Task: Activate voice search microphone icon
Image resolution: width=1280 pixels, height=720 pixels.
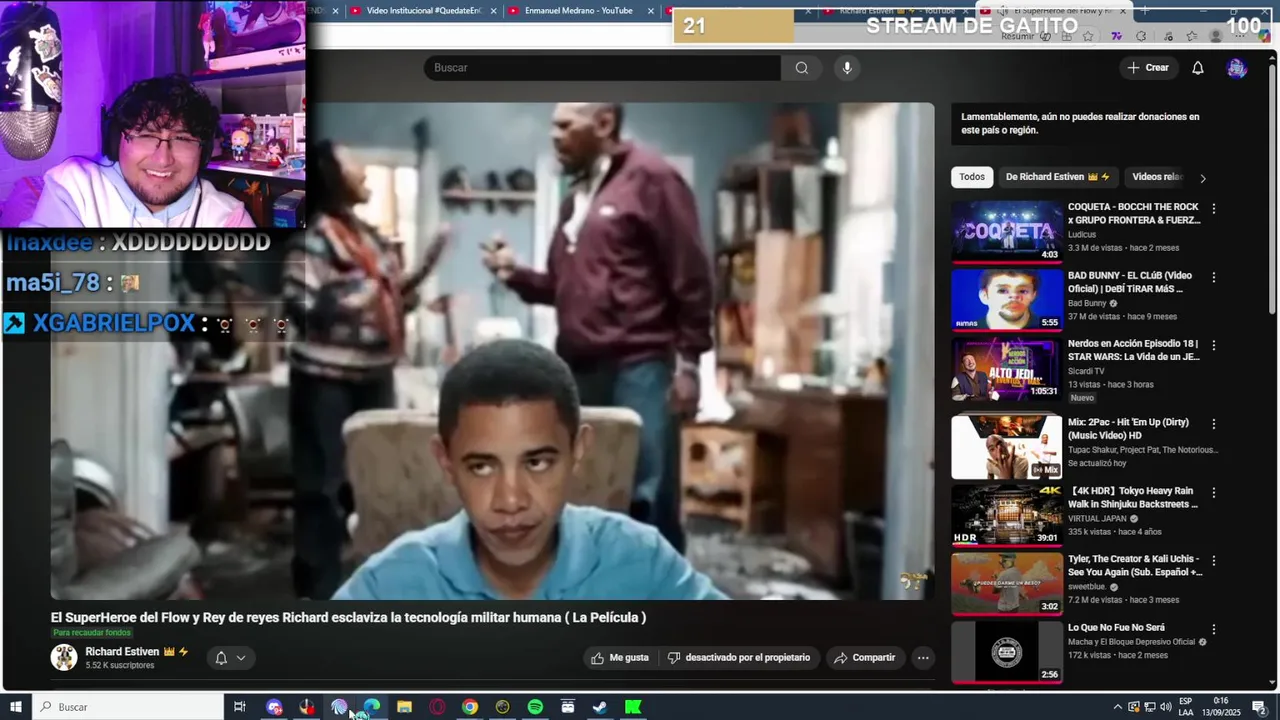Action: point(847,68)
